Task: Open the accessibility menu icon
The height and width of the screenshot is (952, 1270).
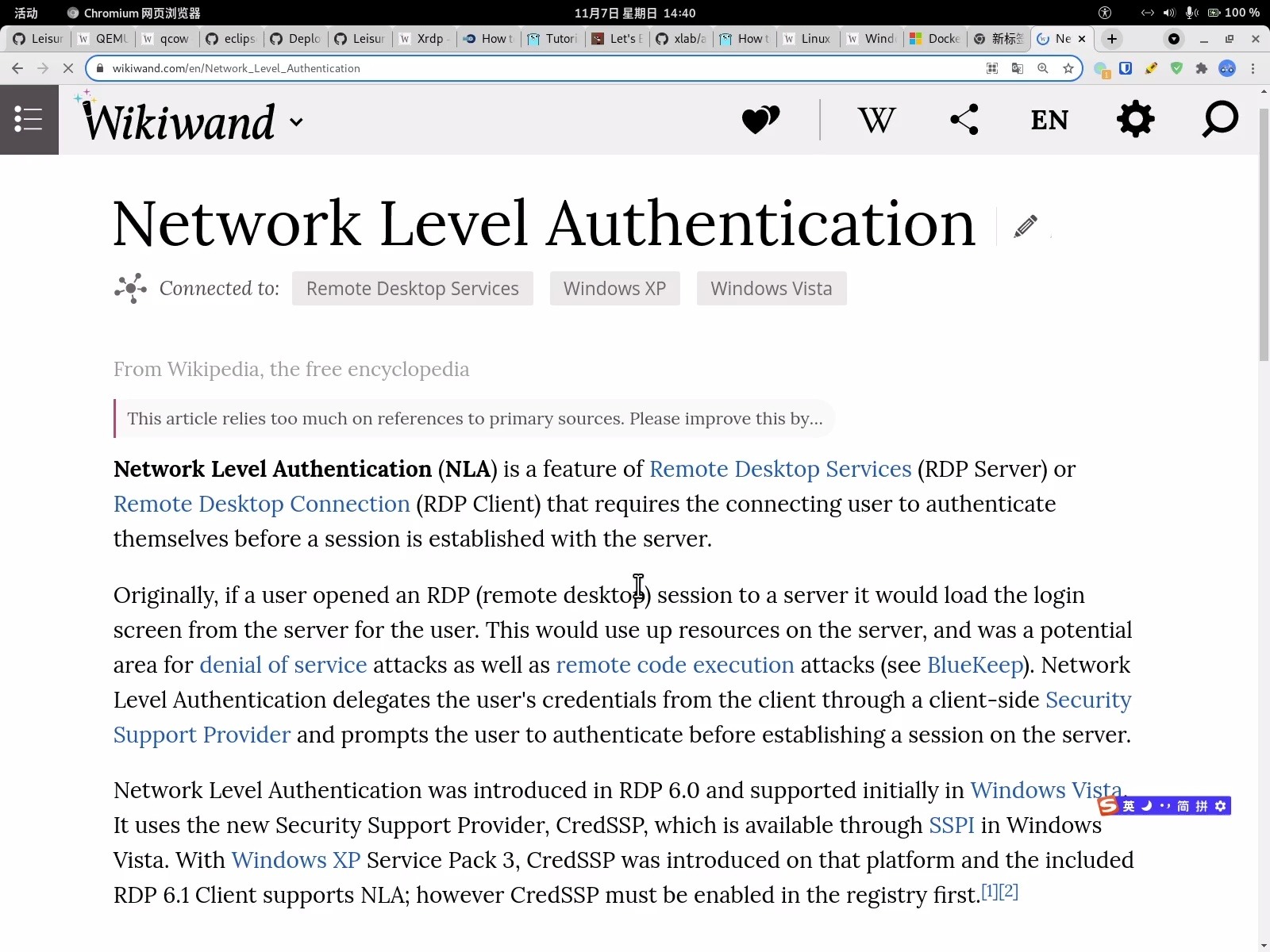Action: 1104,13
